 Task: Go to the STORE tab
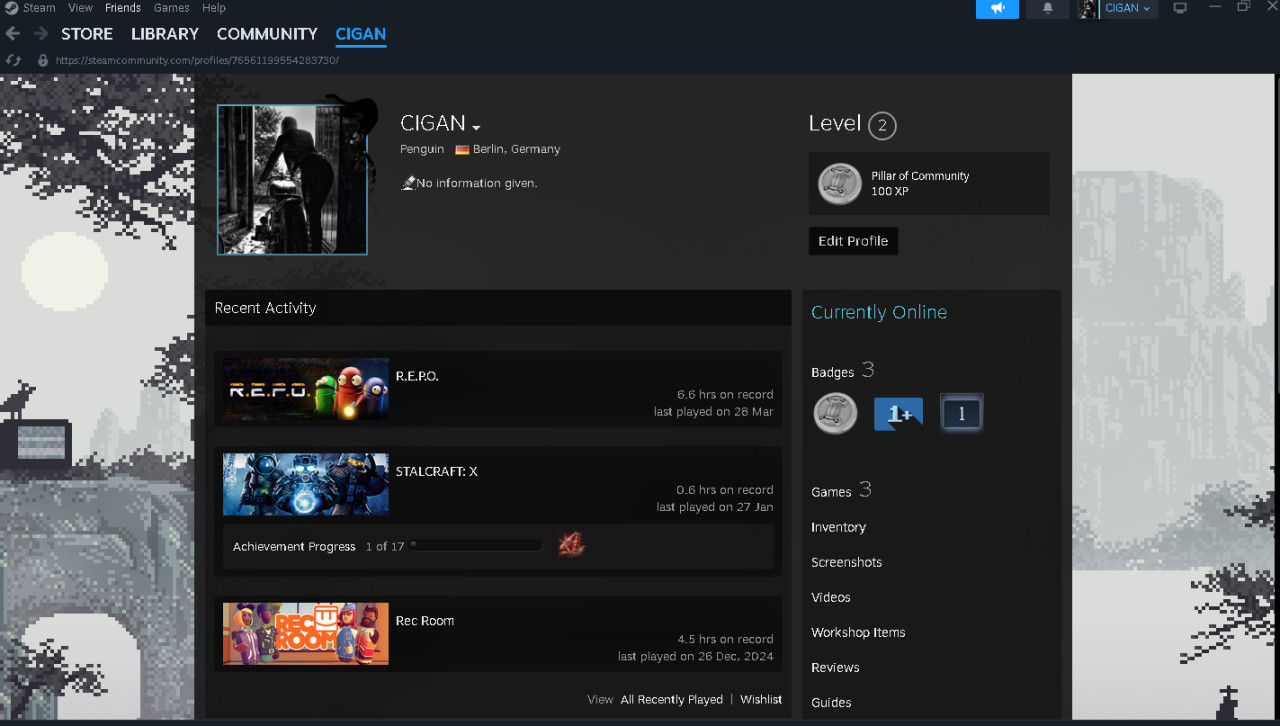tap(87, 33)
